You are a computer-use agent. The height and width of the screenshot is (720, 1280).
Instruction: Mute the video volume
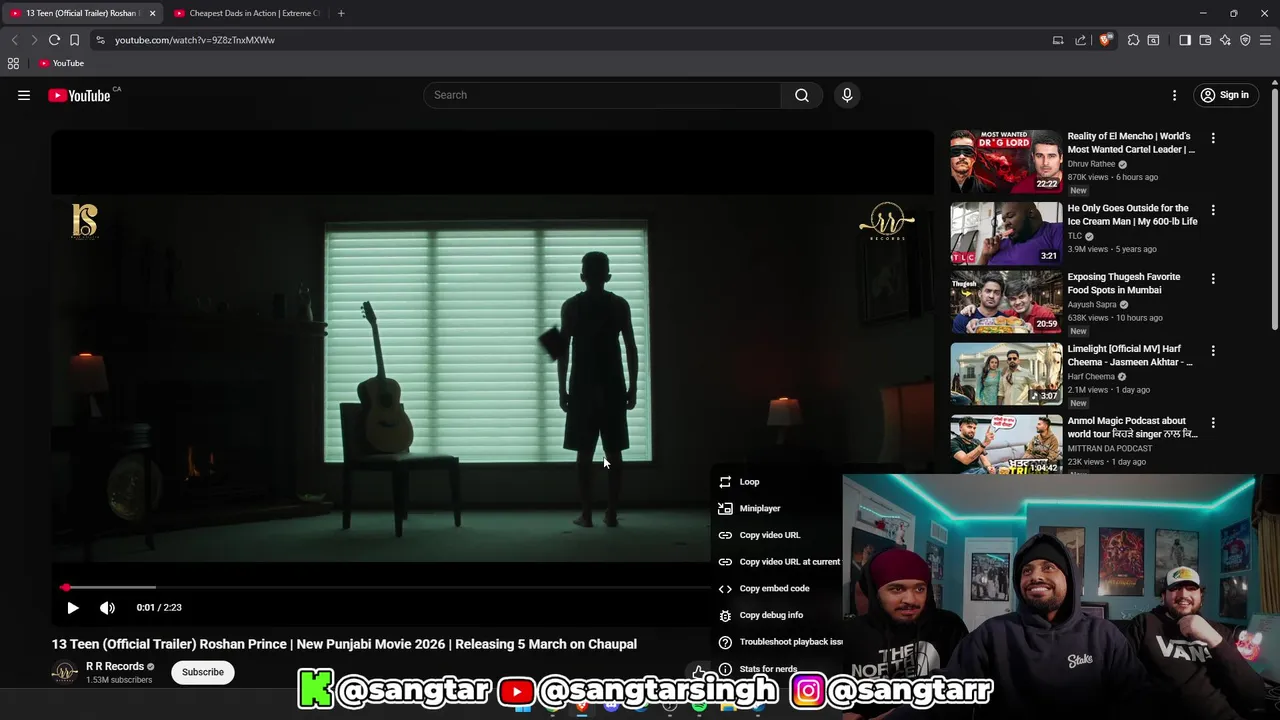pos(107,607)
